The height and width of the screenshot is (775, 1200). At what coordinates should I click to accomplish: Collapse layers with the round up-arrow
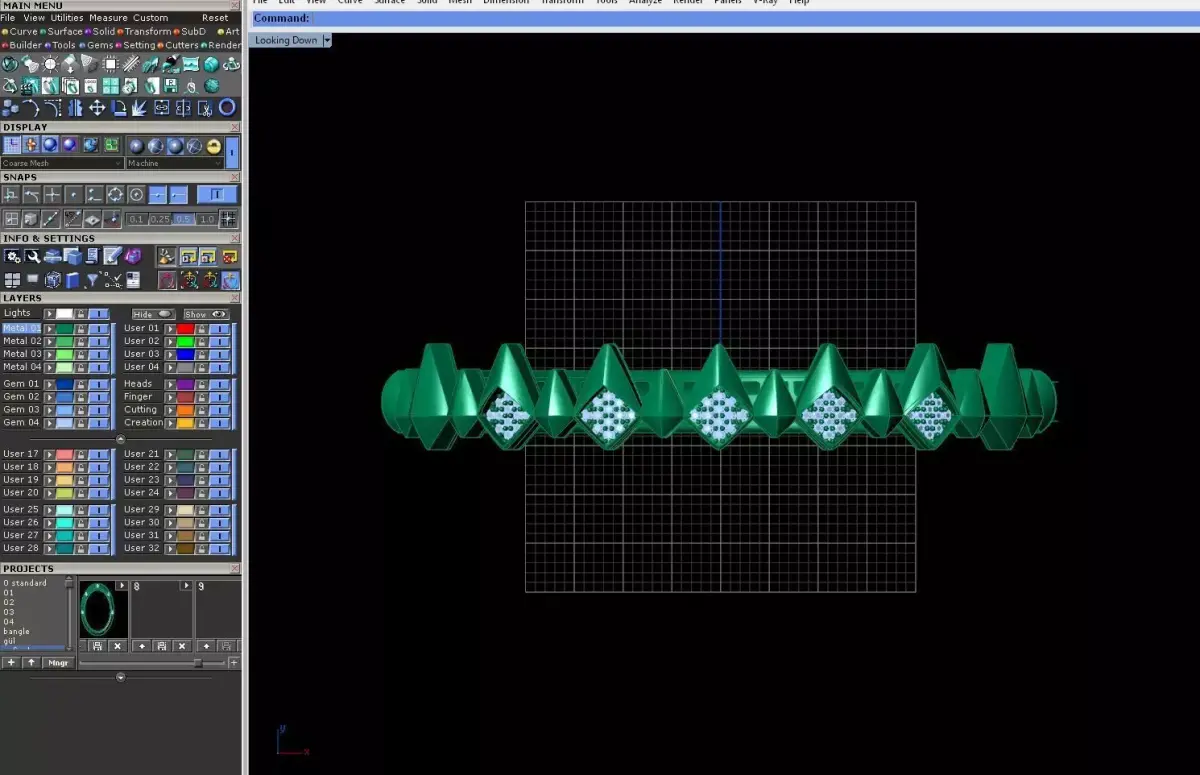pos(121,439)
